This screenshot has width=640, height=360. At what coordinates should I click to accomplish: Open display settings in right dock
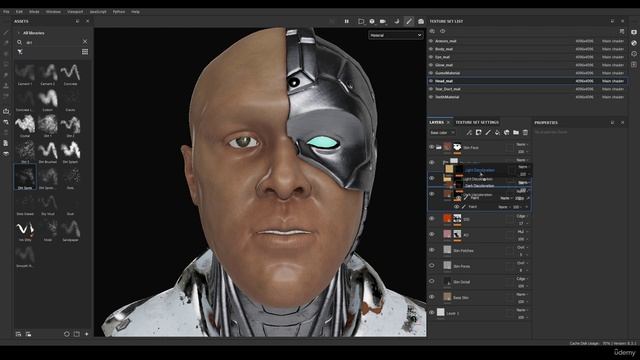634,32
